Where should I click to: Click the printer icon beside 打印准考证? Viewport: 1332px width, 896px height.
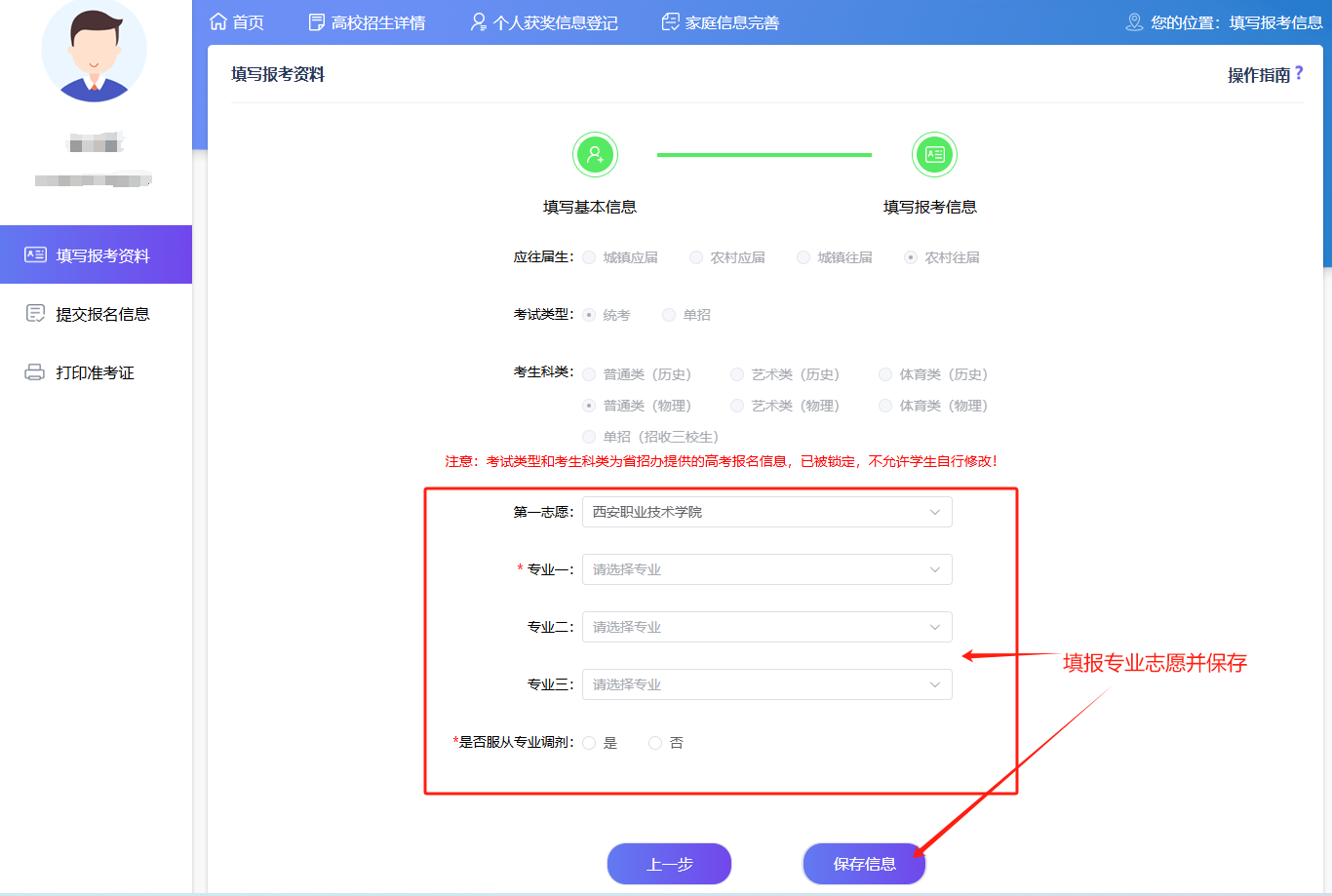pyautogui.click(x=35, y=372)
